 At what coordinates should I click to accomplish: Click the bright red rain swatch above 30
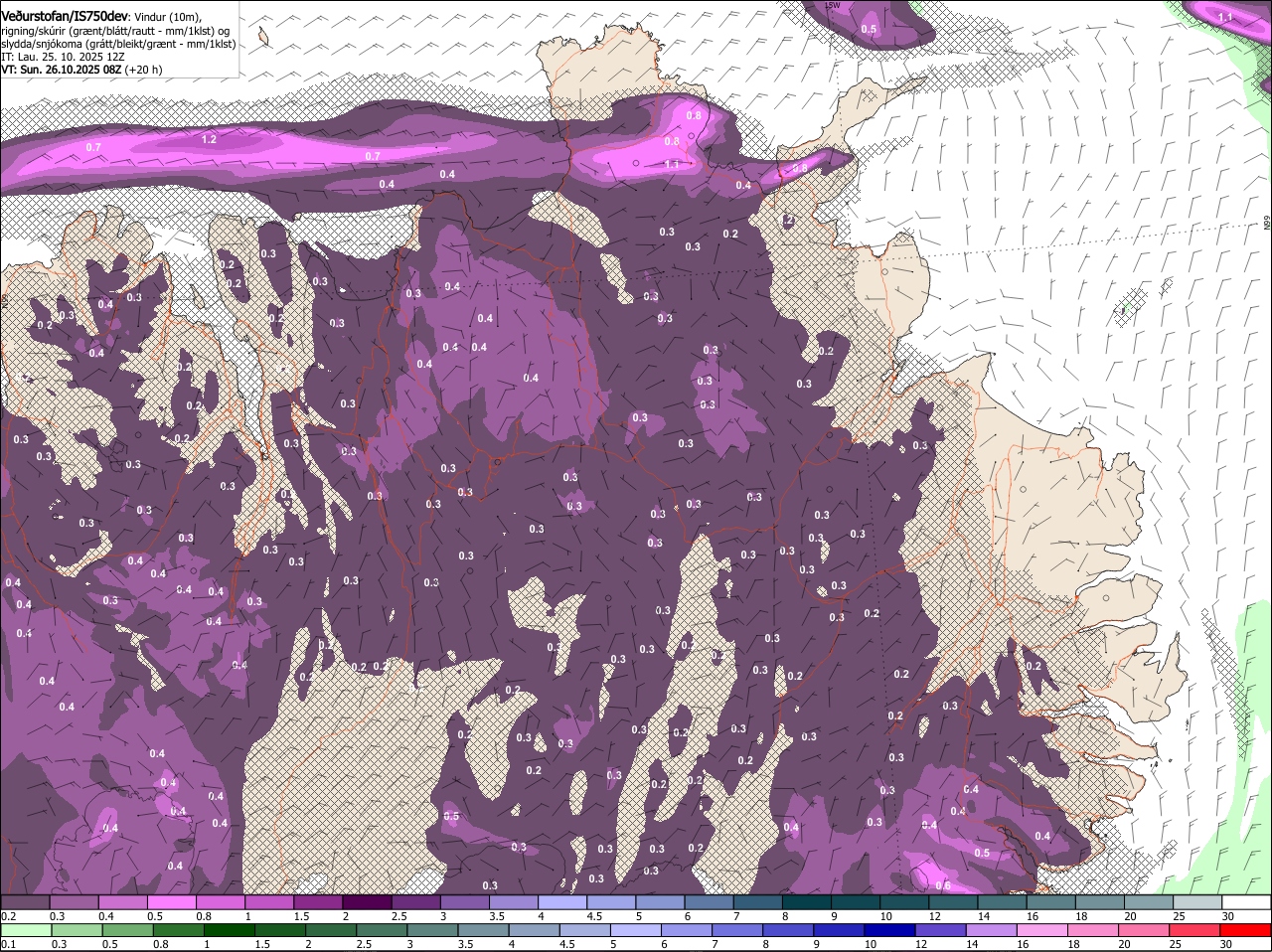[x=1246, y=930]
